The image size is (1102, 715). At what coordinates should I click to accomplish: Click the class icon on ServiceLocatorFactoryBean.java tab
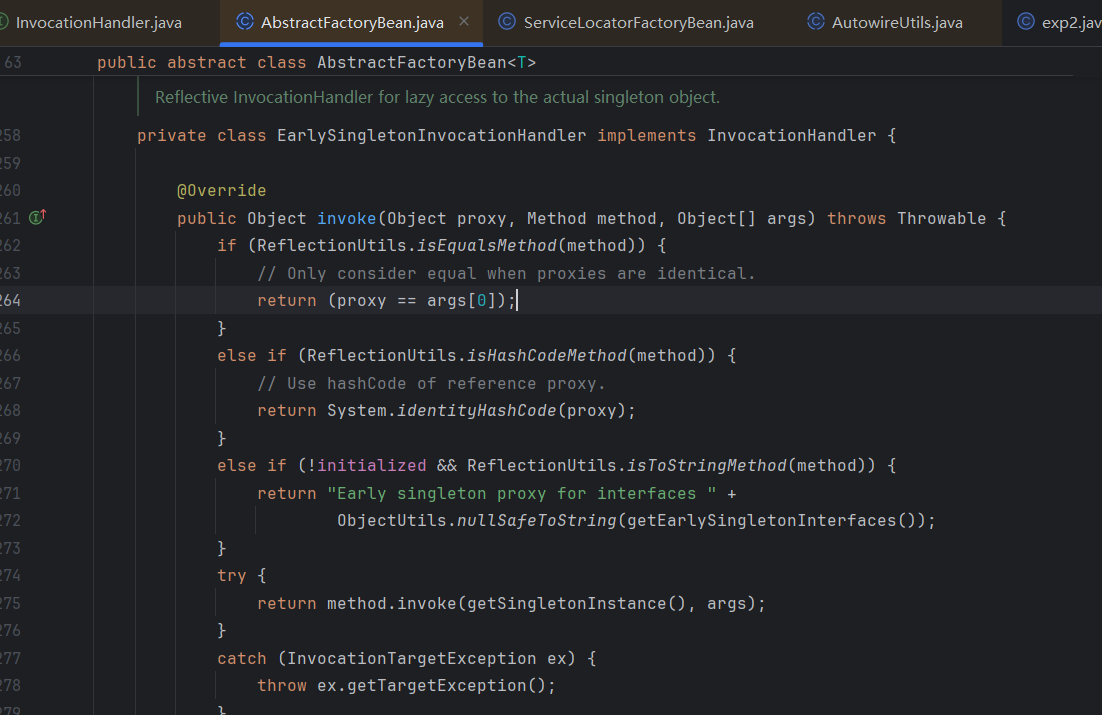coord(507,21)
